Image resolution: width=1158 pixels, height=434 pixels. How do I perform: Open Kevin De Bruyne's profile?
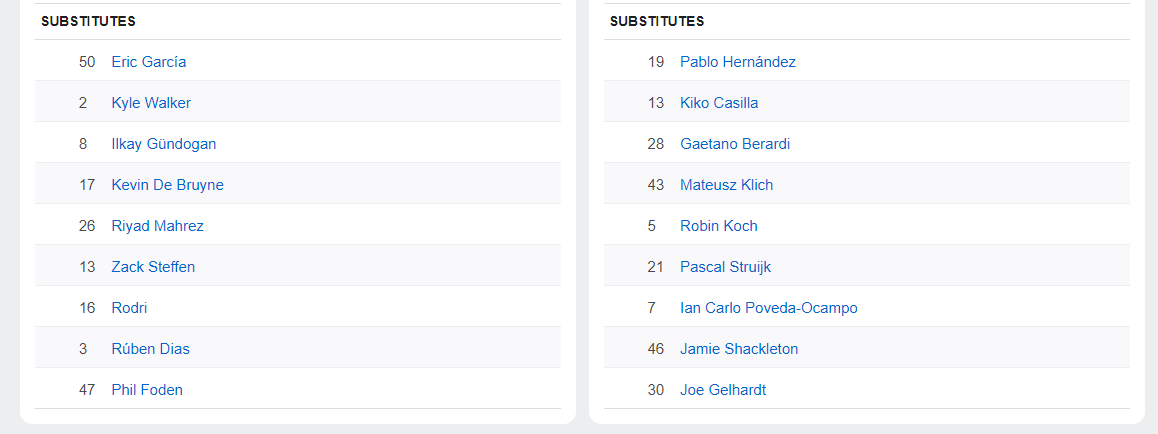coord(167,185)
